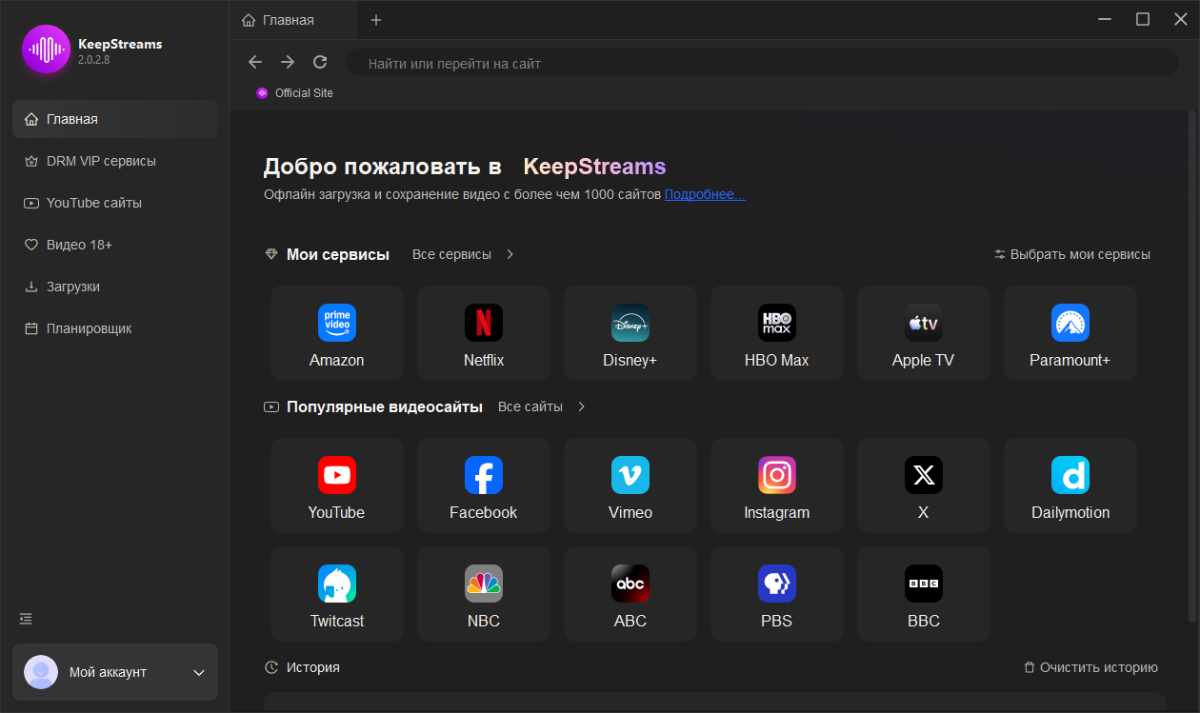Screen dimensions: 1200x713
Task: Open a new tab with plus icon
Action: pos(376,20)
